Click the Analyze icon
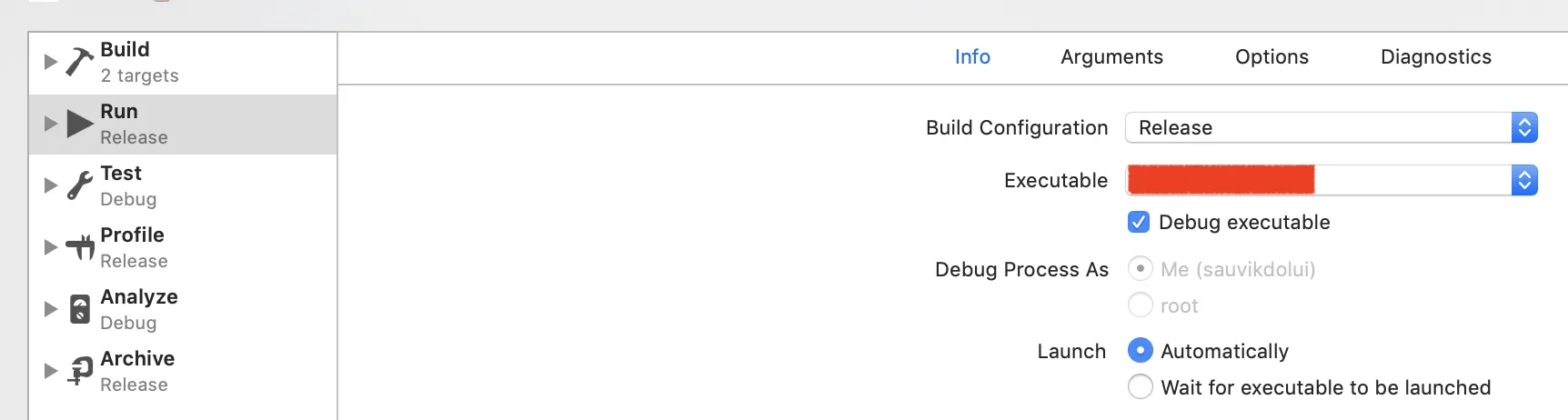Screen dimensions: 1568x420 [80, 309]
